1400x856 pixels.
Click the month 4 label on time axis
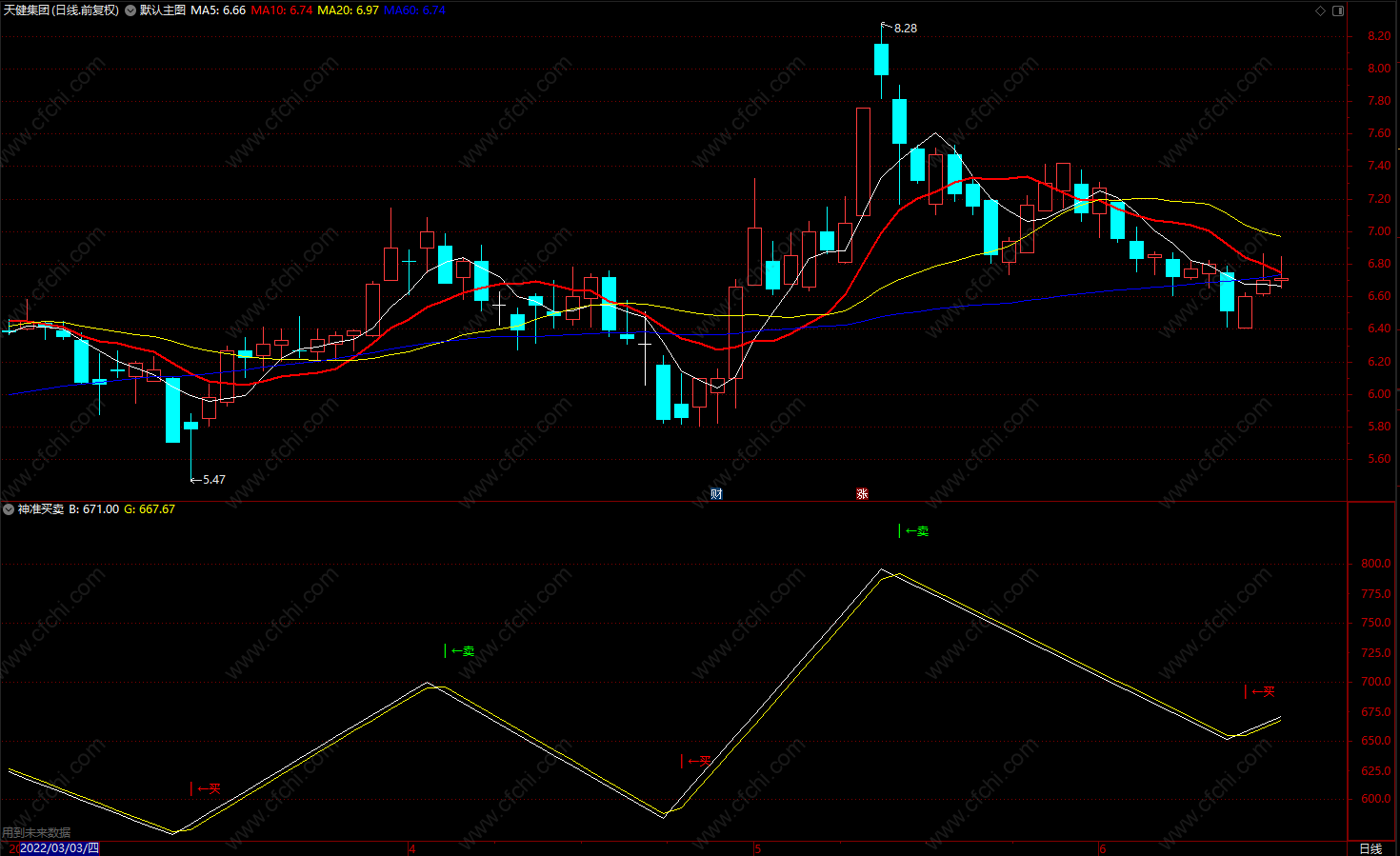[x=411, y=848]
